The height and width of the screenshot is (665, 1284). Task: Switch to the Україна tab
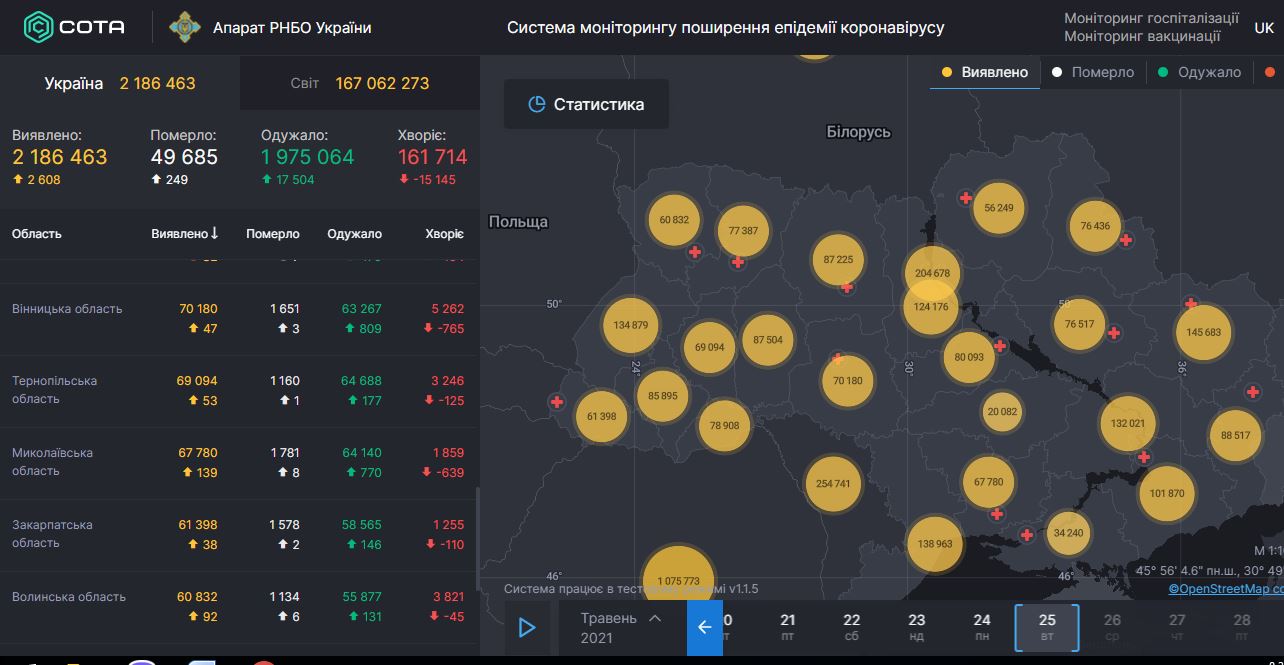coord(120,83)
